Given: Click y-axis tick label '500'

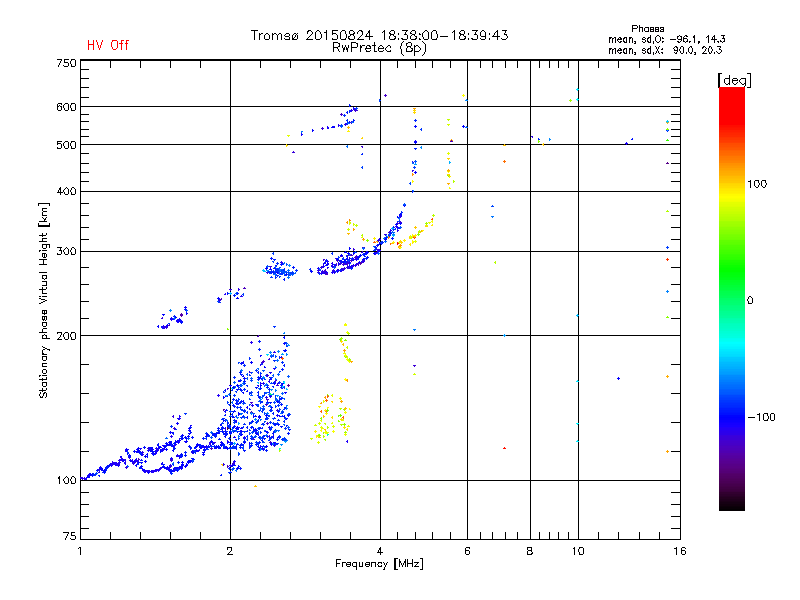Looking at the screenshot, I should 67,145.
